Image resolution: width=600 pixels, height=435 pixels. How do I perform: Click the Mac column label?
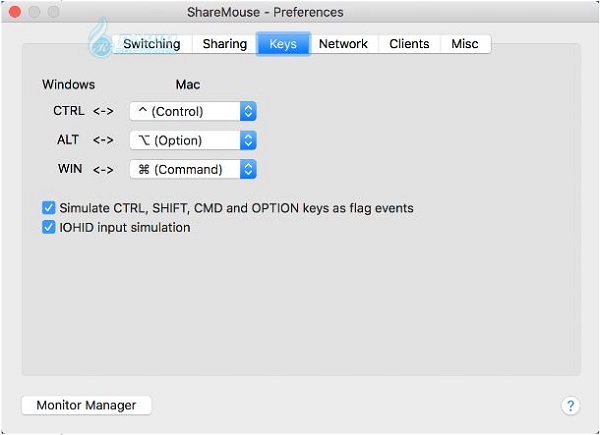188,85
